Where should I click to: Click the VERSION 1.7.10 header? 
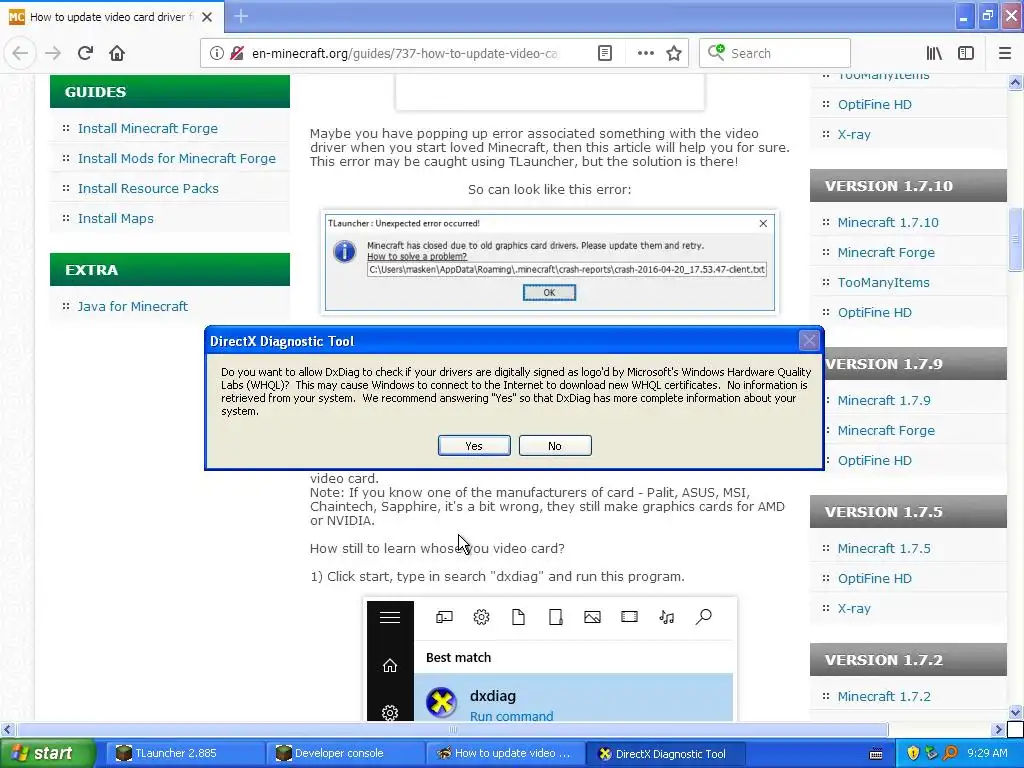908,185
